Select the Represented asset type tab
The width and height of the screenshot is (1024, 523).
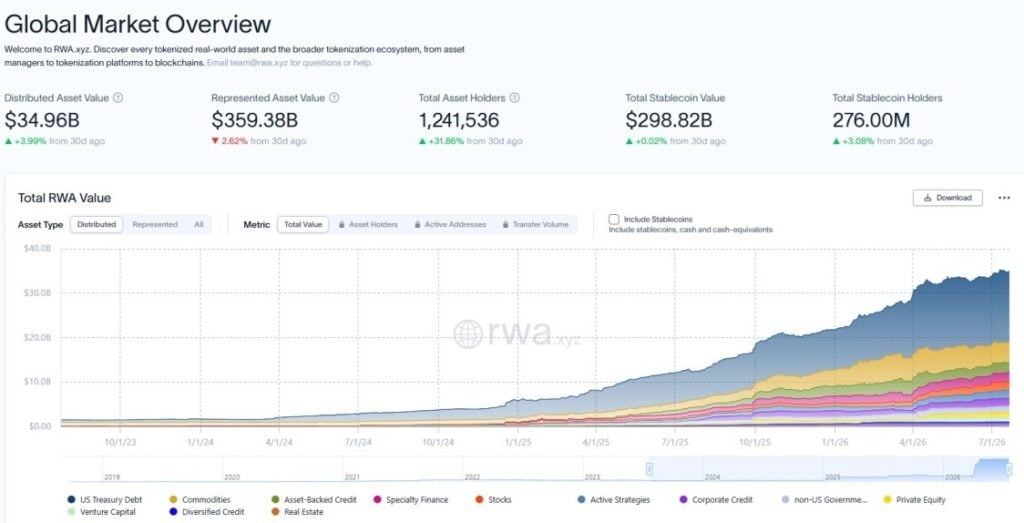(x=155, y=225)
